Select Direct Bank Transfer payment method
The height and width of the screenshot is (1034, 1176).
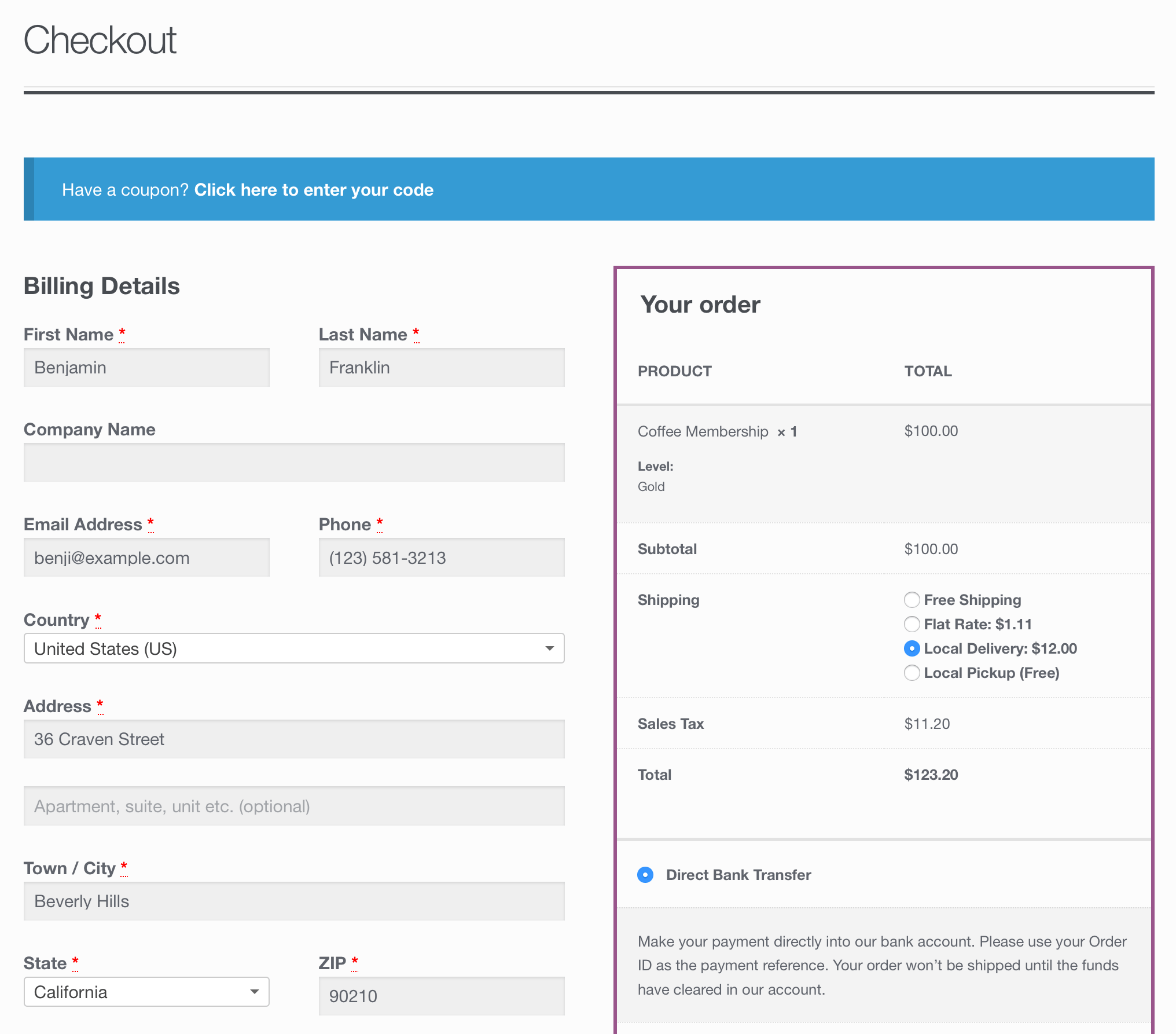tap(645, 875)
